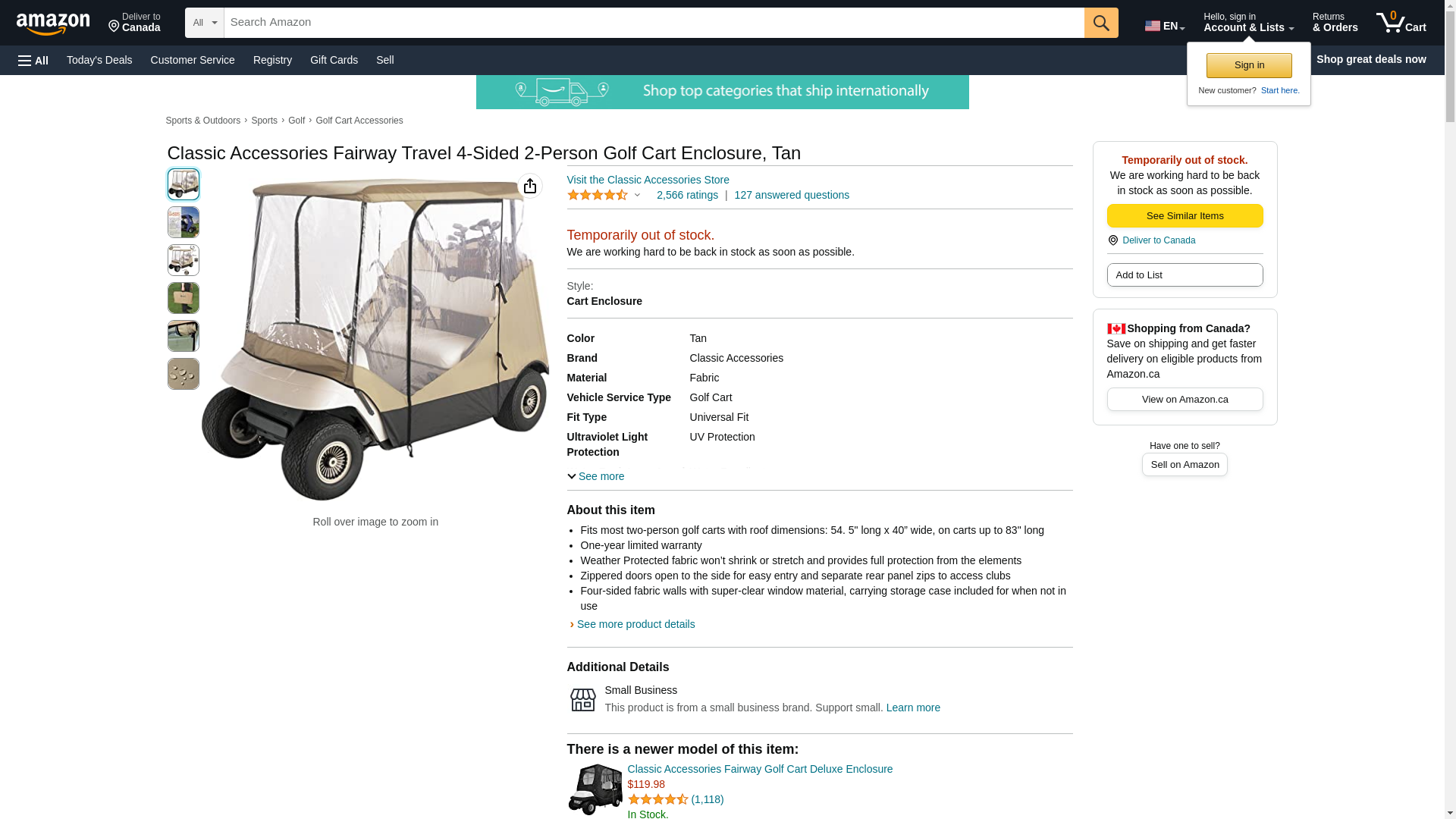Expand See more product specifications
The width and height of the screenshot is (1456, 819).
point(596,476)
